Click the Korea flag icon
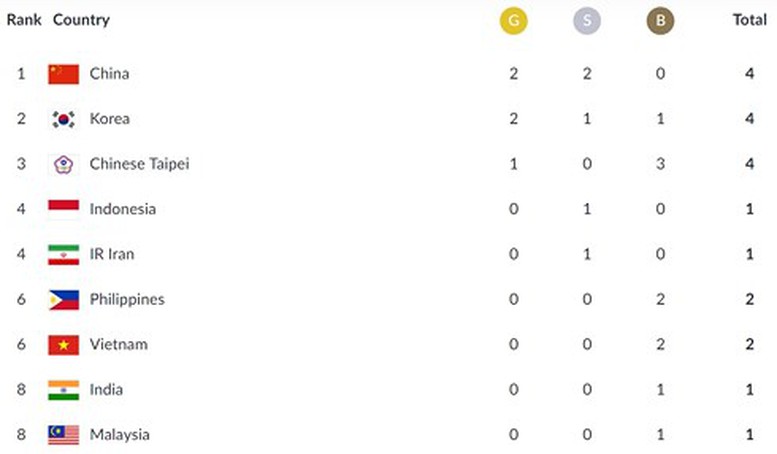 tap(63, 119)
